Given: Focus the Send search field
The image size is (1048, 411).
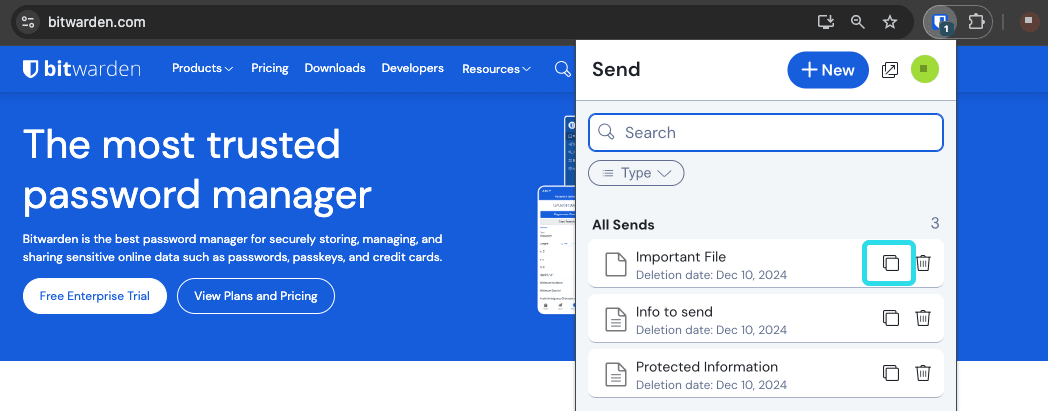Looking at the screenshot, I should point(766,132).
